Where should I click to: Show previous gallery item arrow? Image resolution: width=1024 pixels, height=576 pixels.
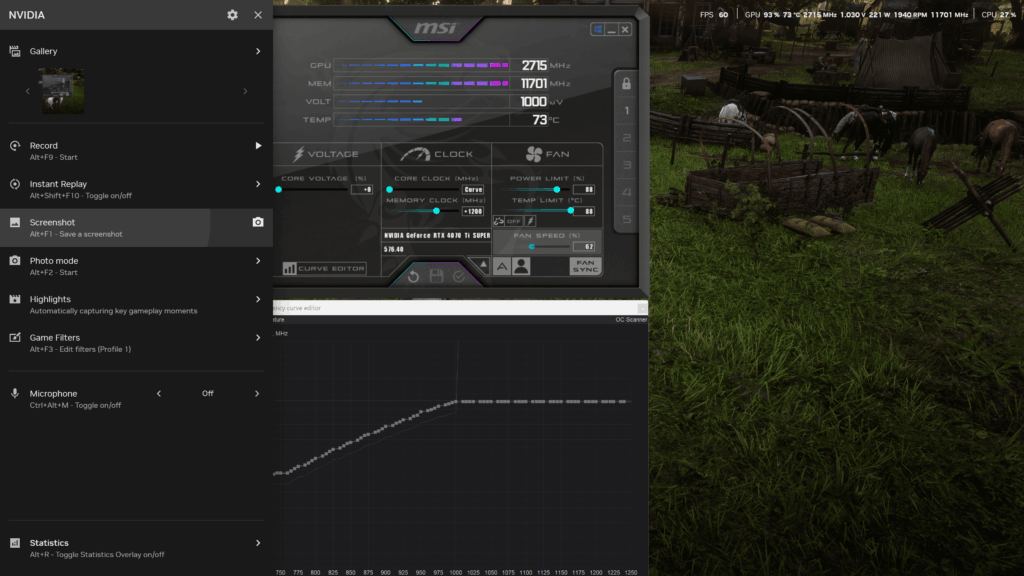coord(27,91)
